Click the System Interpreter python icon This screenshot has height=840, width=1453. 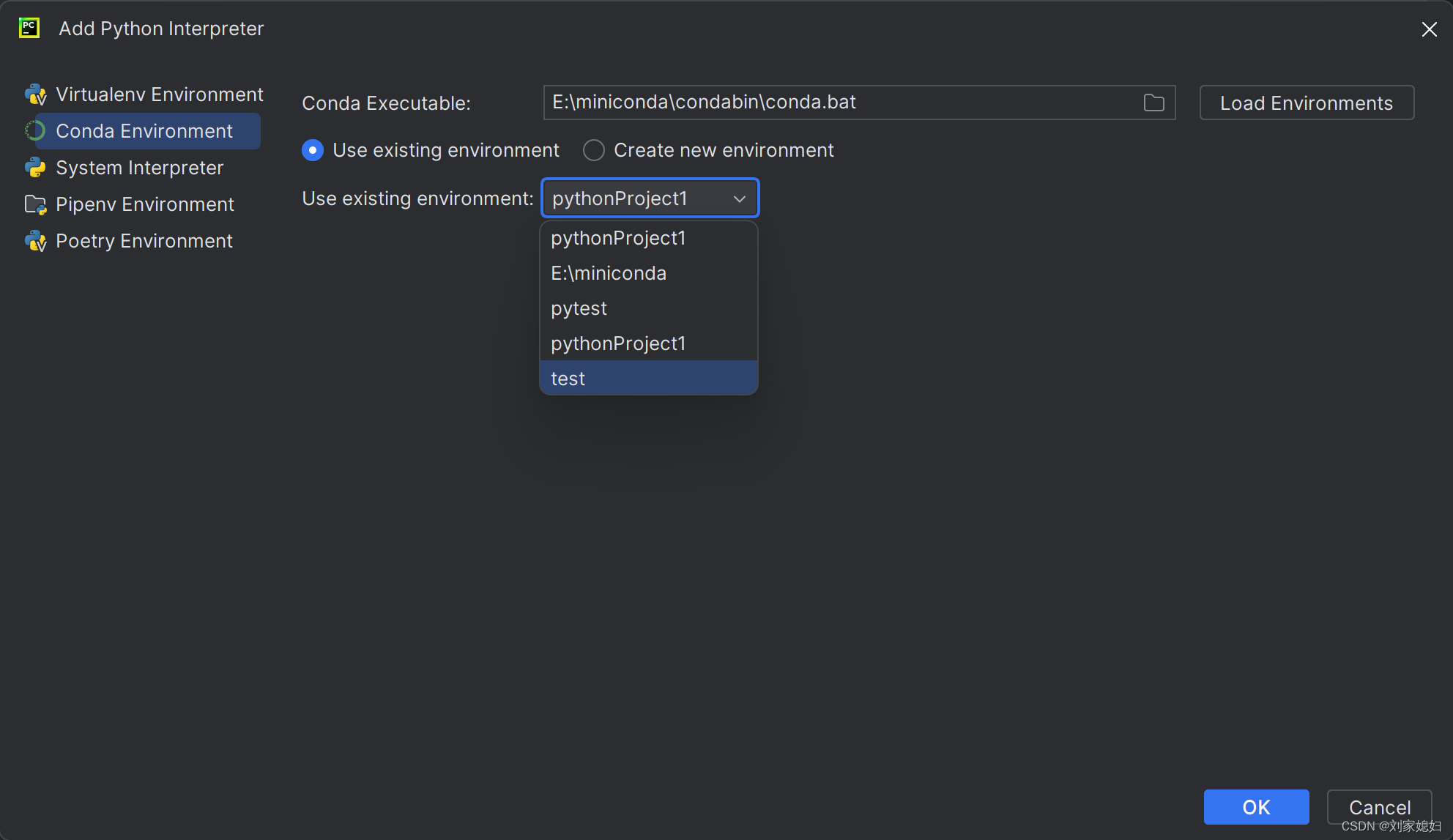[35, 168]
